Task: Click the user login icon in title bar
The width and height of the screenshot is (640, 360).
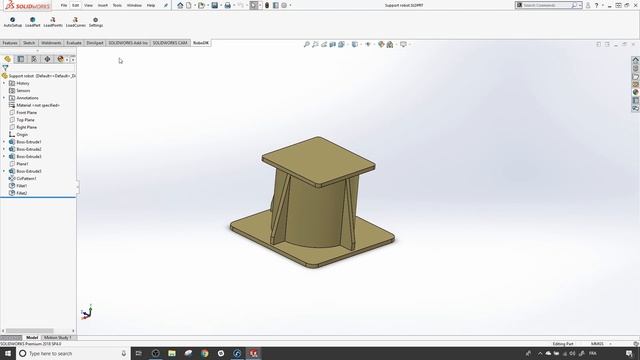Action: point(588,5)
